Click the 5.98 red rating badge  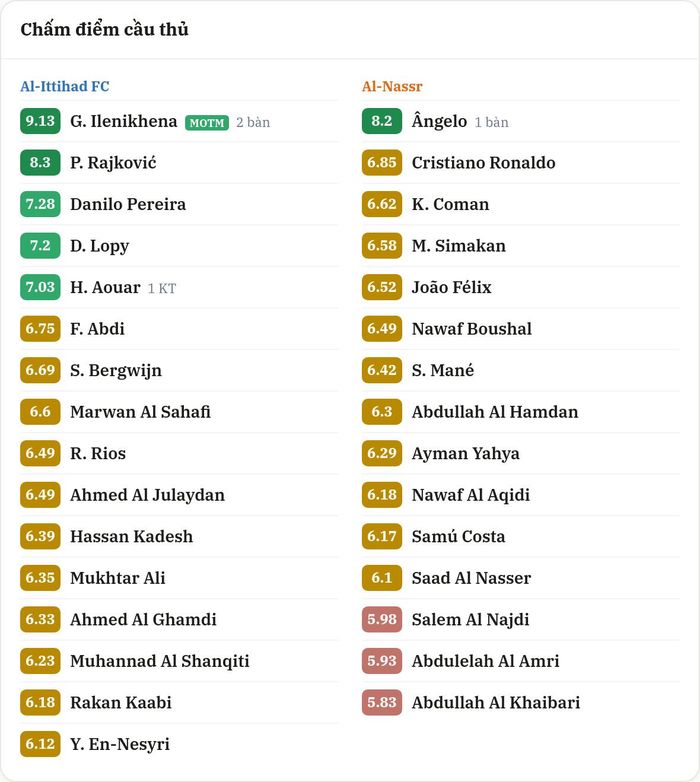(x=382, y=619)
